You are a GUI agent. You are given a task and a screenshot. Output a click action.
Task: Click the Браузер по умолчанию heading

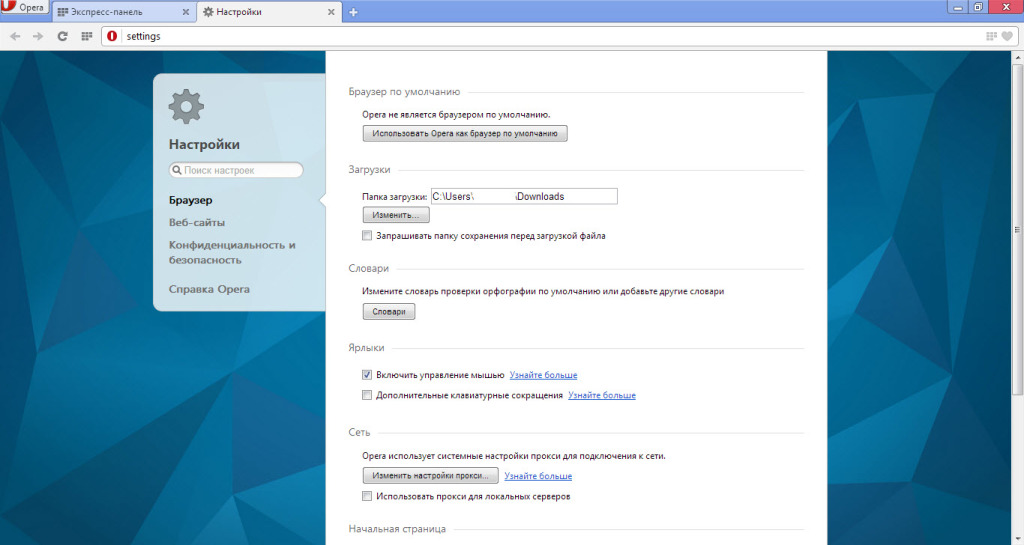pyautogui.click(x=404, y=92)
